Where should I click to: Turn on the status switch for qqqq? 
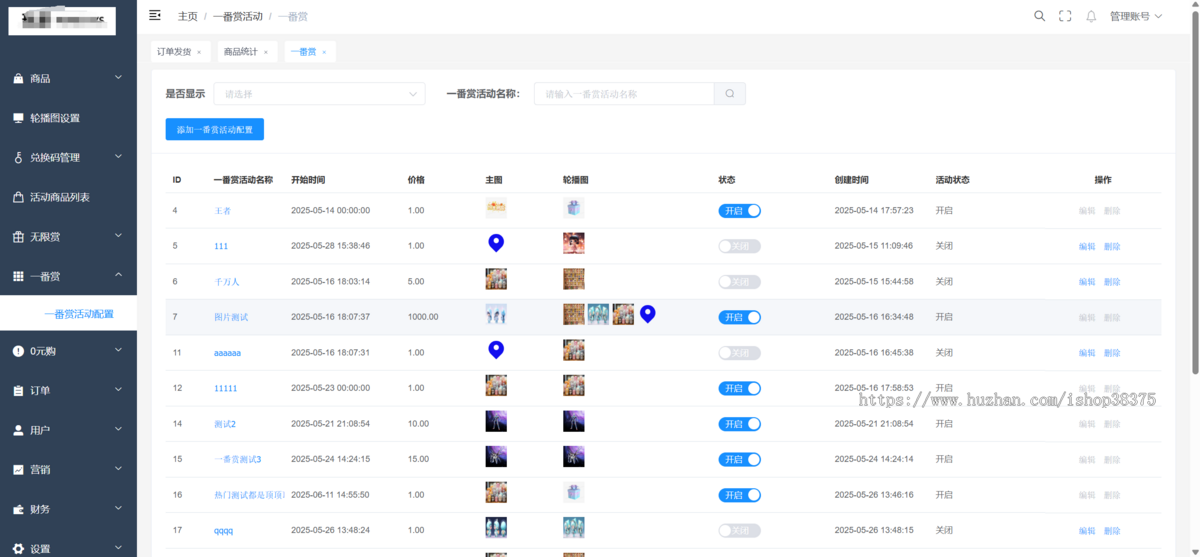pos(739,531)
